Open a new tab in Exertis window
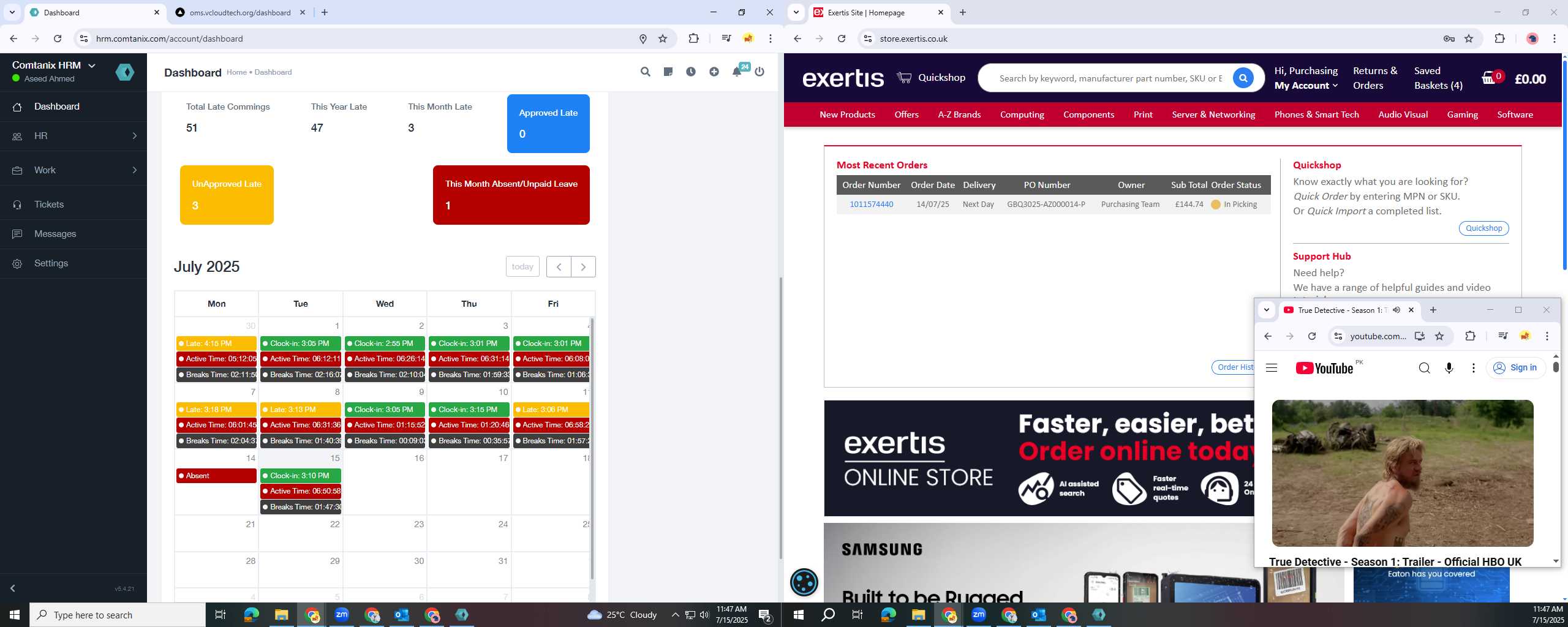 pos(962,12)
